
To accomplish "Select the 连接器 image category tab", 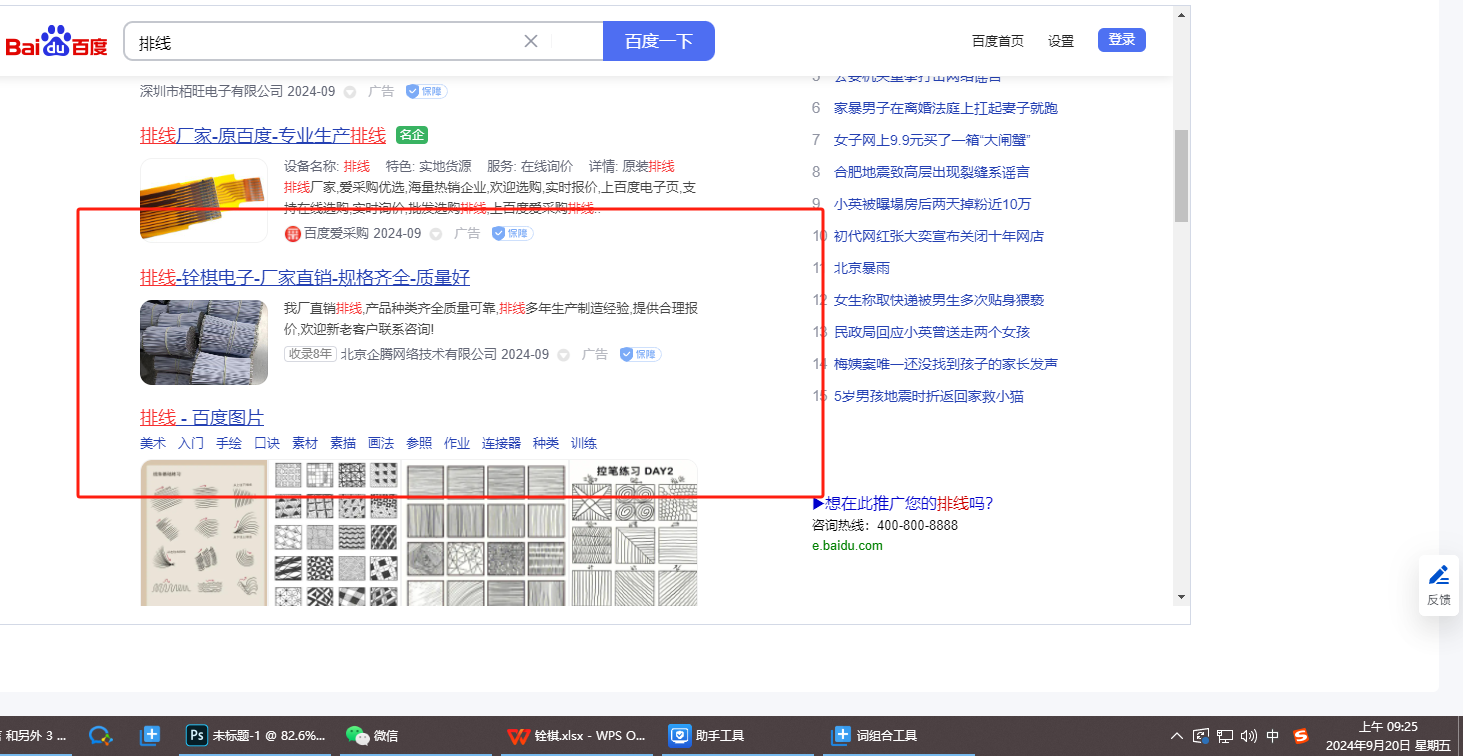I will pos(501,443).
